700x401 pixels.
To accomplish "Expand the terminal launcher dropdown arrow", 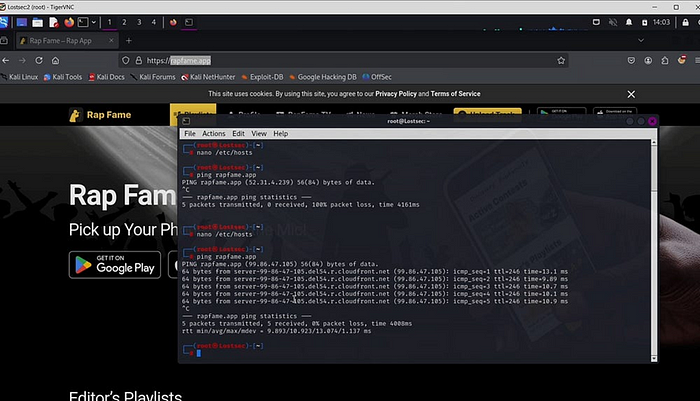I will (x=94, y=22).
